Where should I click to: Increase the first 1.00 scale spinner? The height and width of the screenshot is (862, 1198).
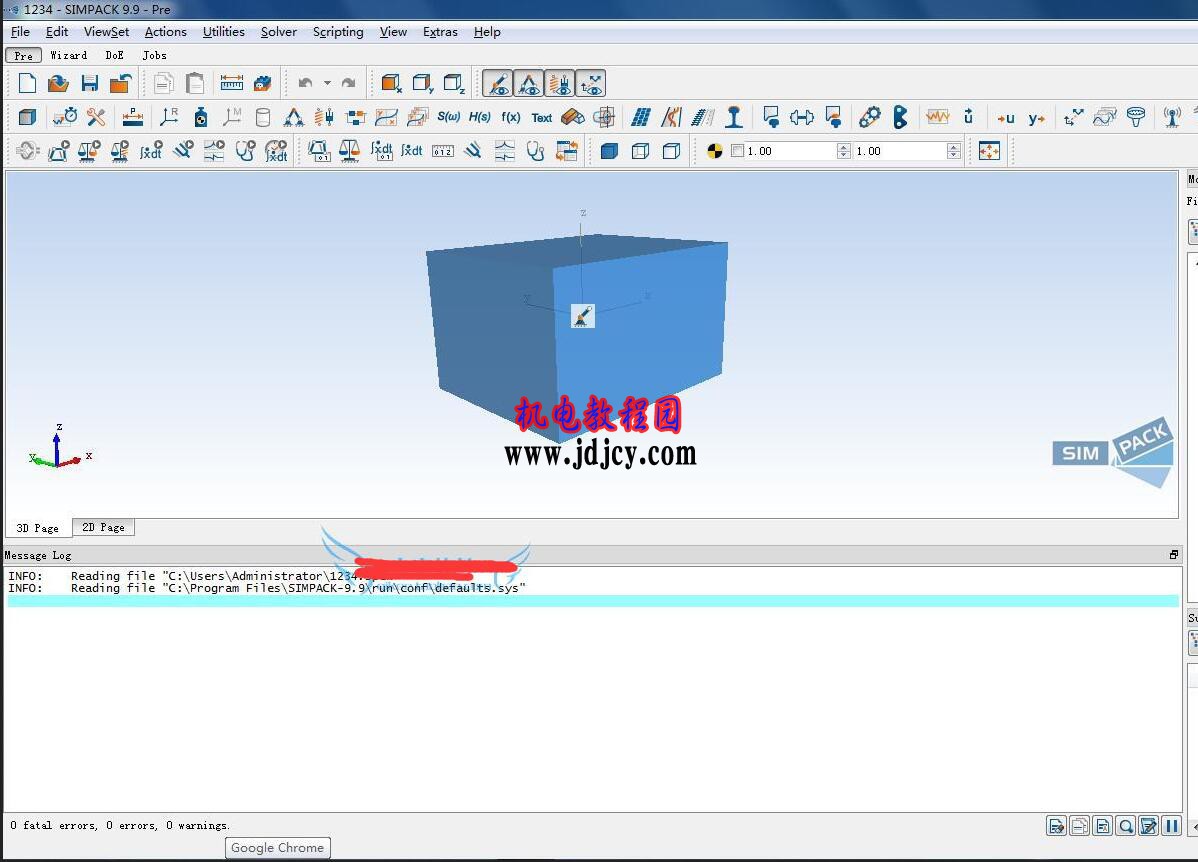pyautogui.click(x=843, y=147)
